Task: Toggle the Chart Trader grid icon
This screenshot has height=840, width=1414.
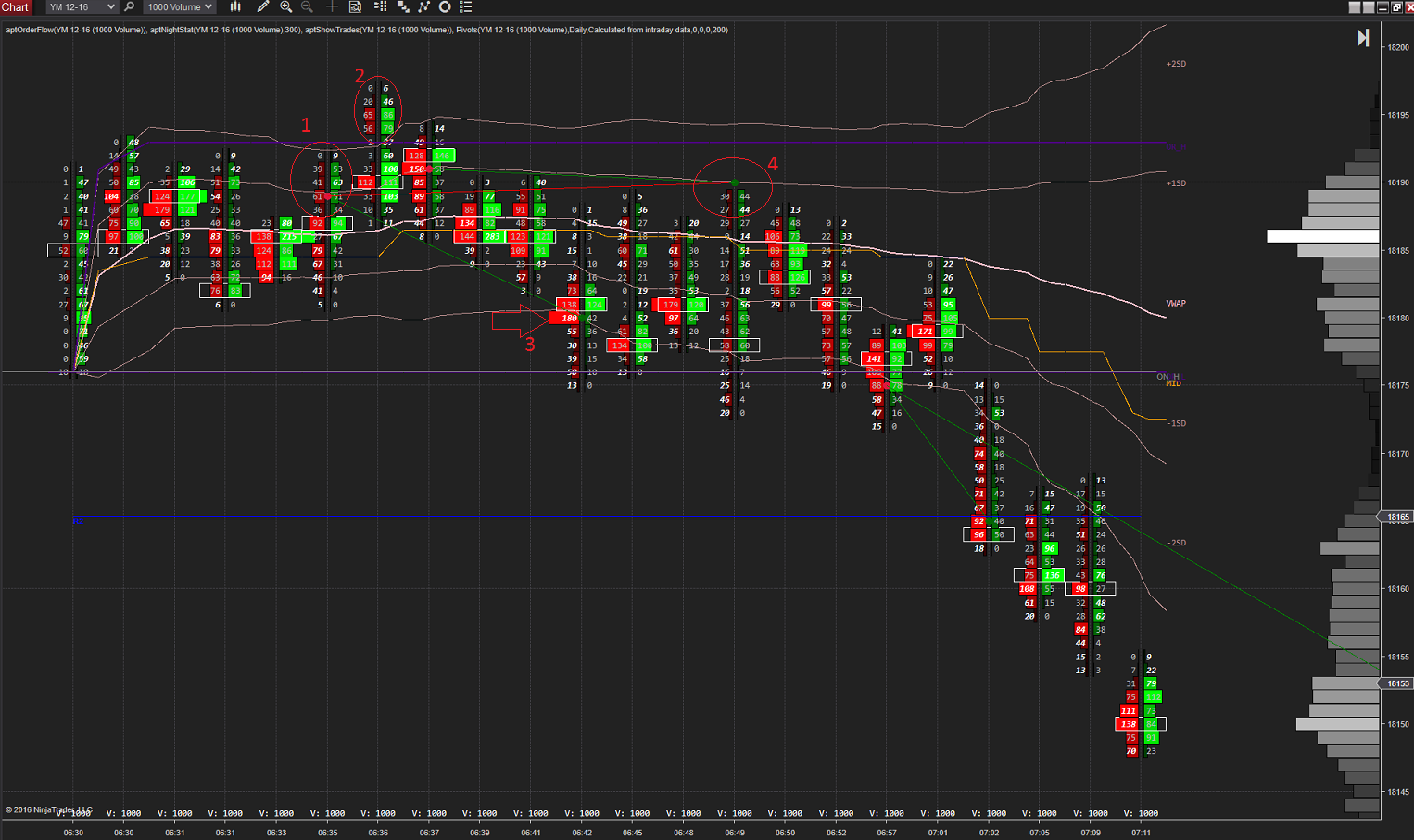Action: tap(380, 6)
